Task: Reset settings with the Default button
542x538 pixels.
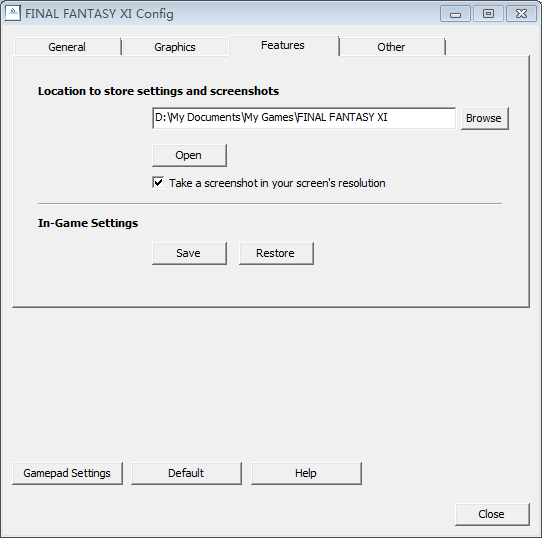Action: coord(186,473)
